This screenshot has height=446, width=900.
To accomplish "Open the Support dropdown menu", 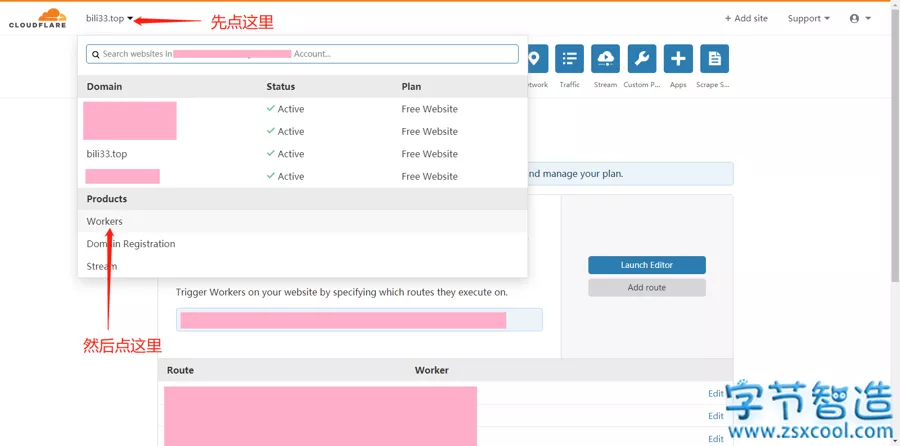I will pos(809,18).
